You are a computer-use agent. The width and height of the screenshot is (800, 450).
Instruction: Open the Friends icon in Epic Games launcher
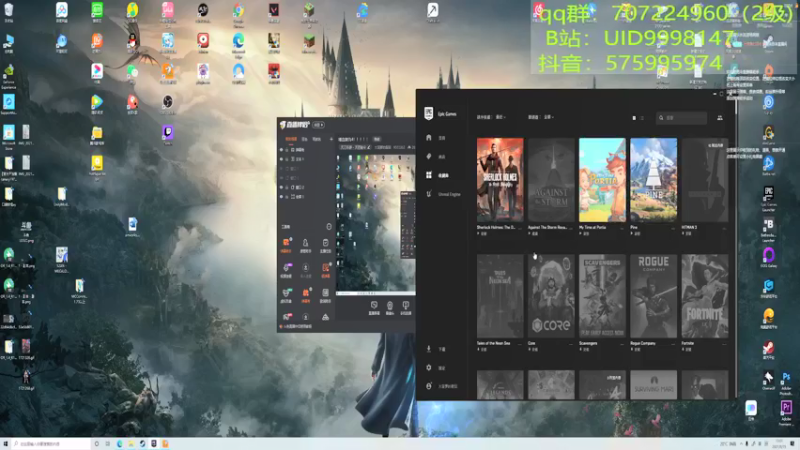pos(720,118)
